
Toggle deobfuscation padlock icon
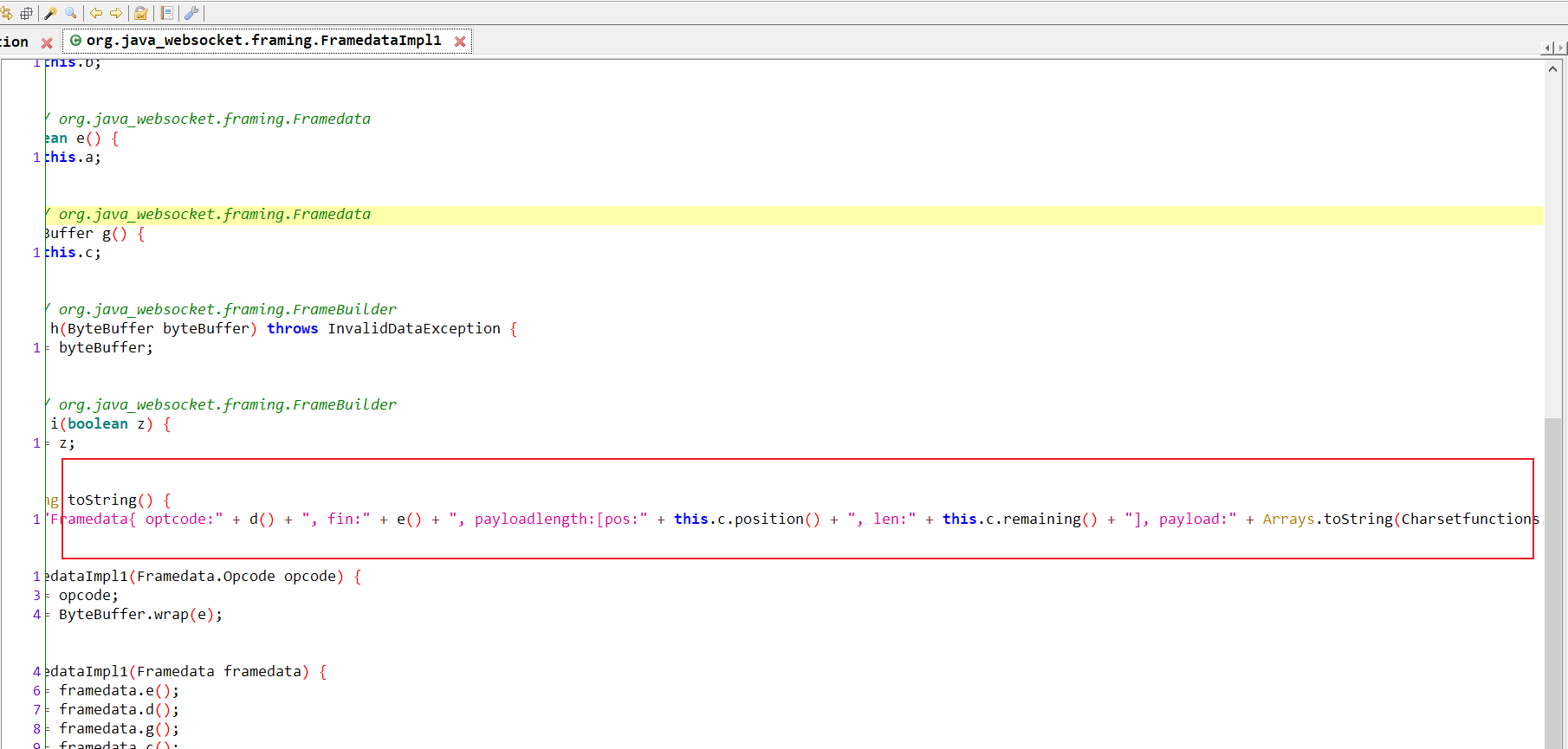pos(141,13)
